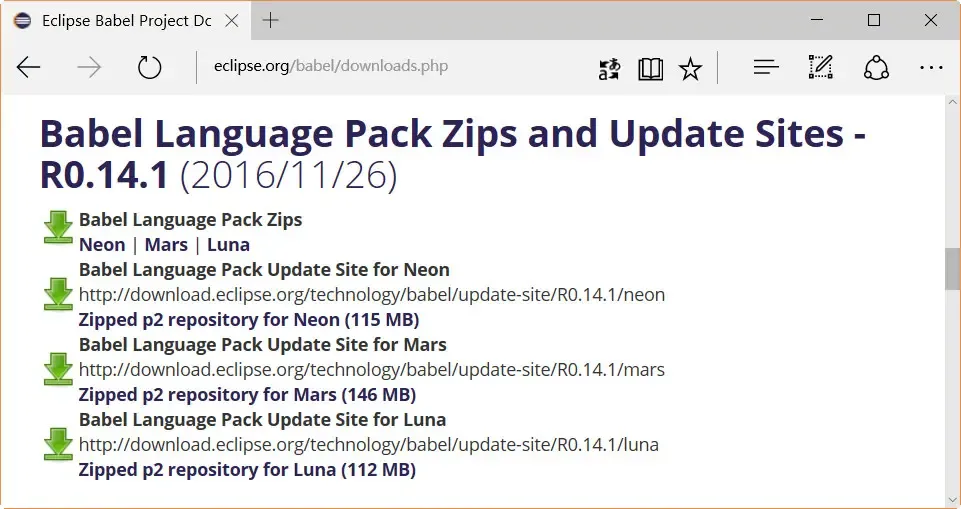Select the Eclipse Babel Project tab
The width and height of the screenshot is (961, 509).
[x=118, y=21]
